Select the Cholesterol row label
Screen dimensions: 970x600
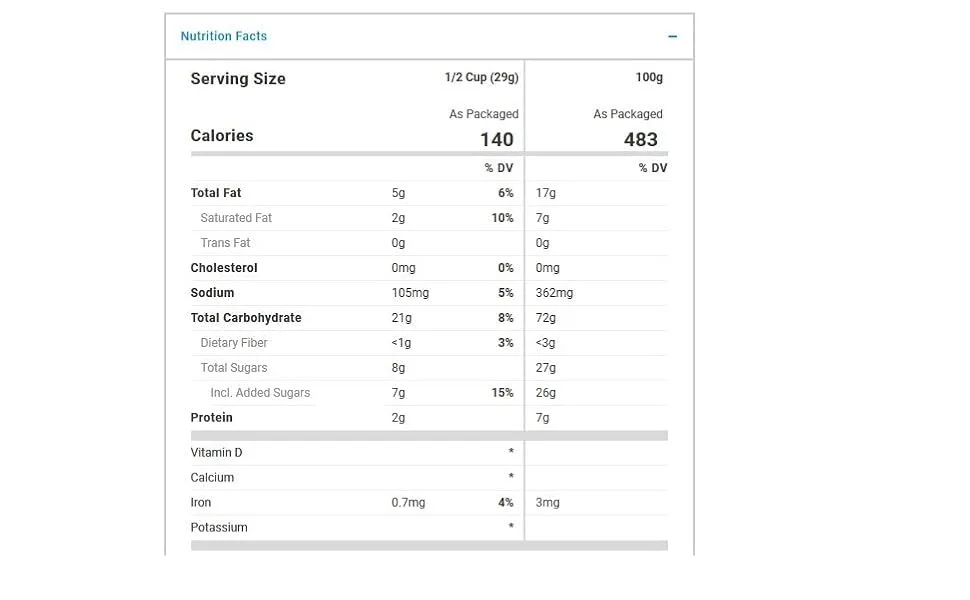224,268
